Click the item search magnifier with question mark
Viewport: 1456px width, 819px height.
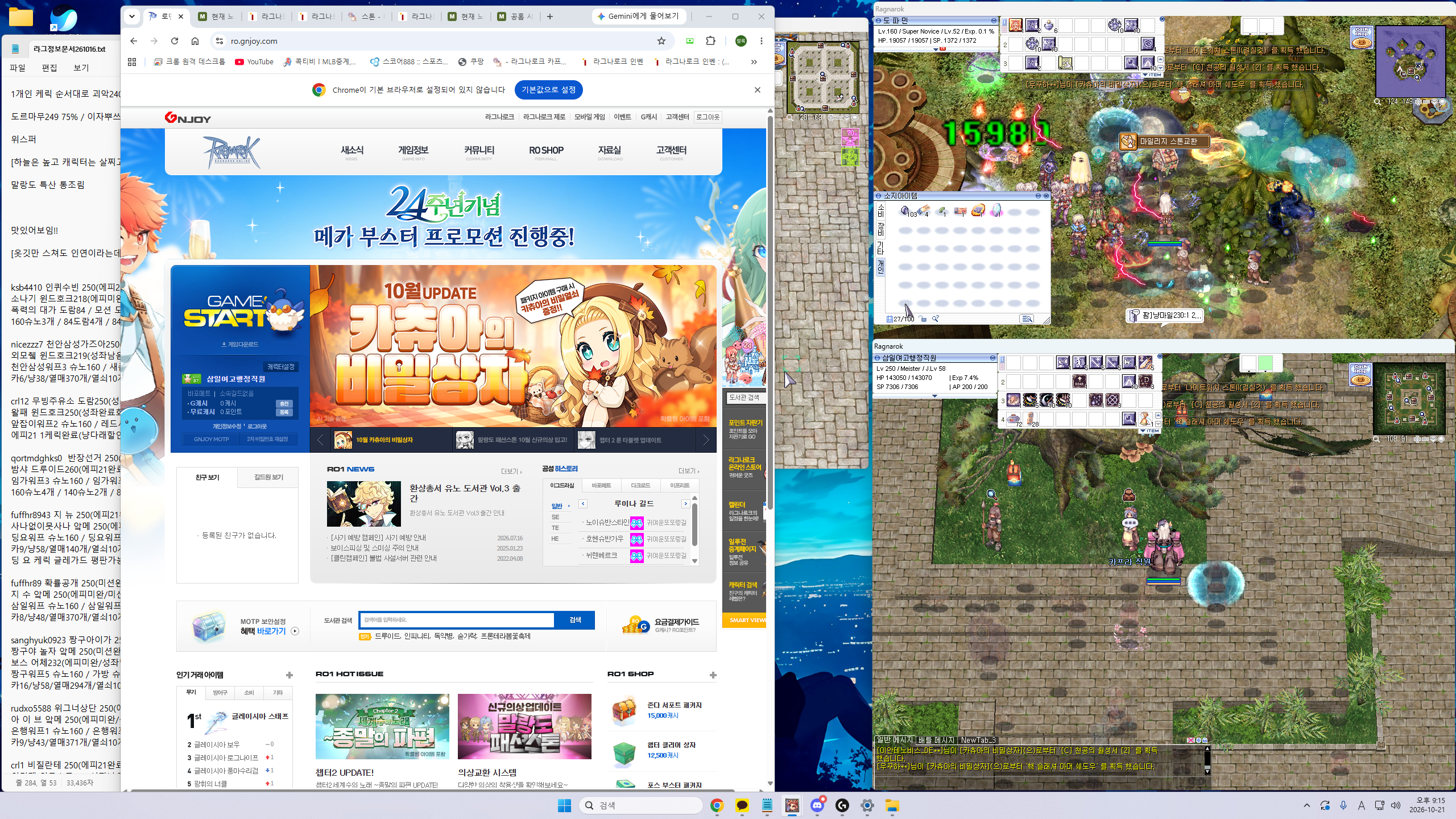click(936, 319)
